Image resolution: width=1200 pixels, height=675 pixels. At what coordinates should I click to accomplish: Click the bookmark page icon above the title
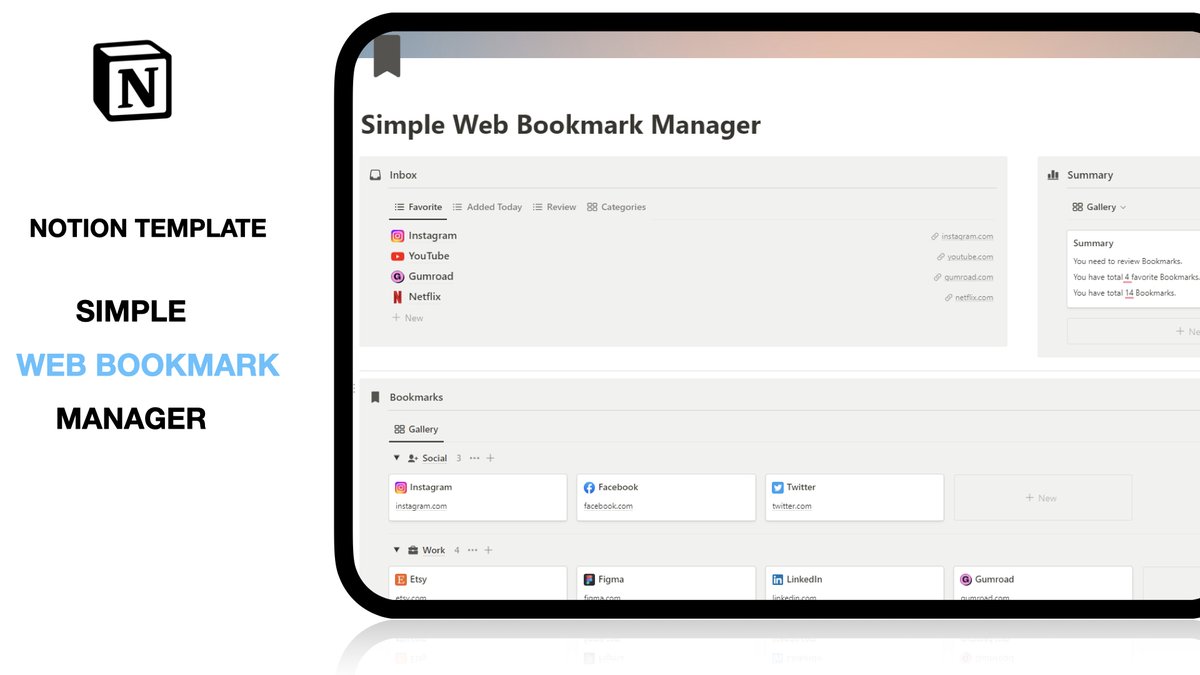387,56
